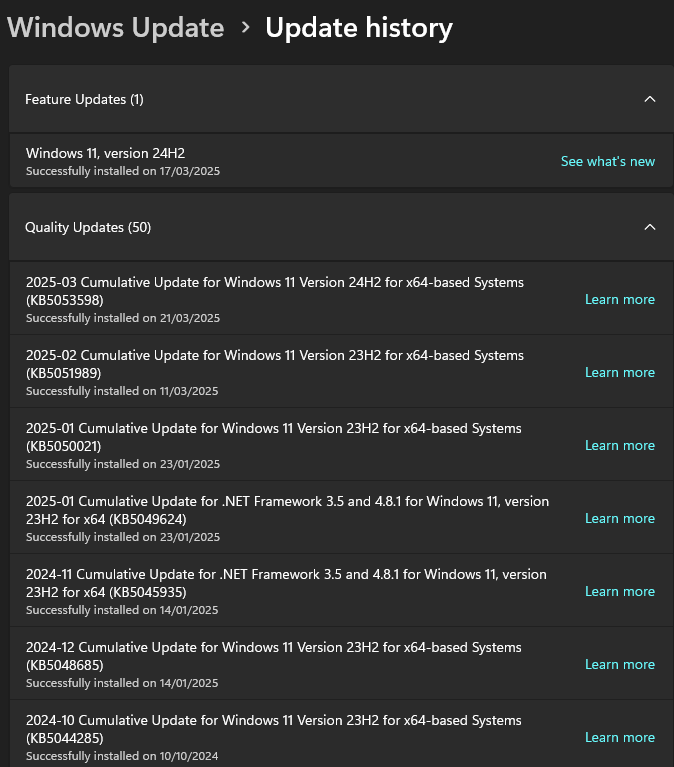Select 2025-01 Cumulative Update 23H2 Systems title

coord(274,437)
